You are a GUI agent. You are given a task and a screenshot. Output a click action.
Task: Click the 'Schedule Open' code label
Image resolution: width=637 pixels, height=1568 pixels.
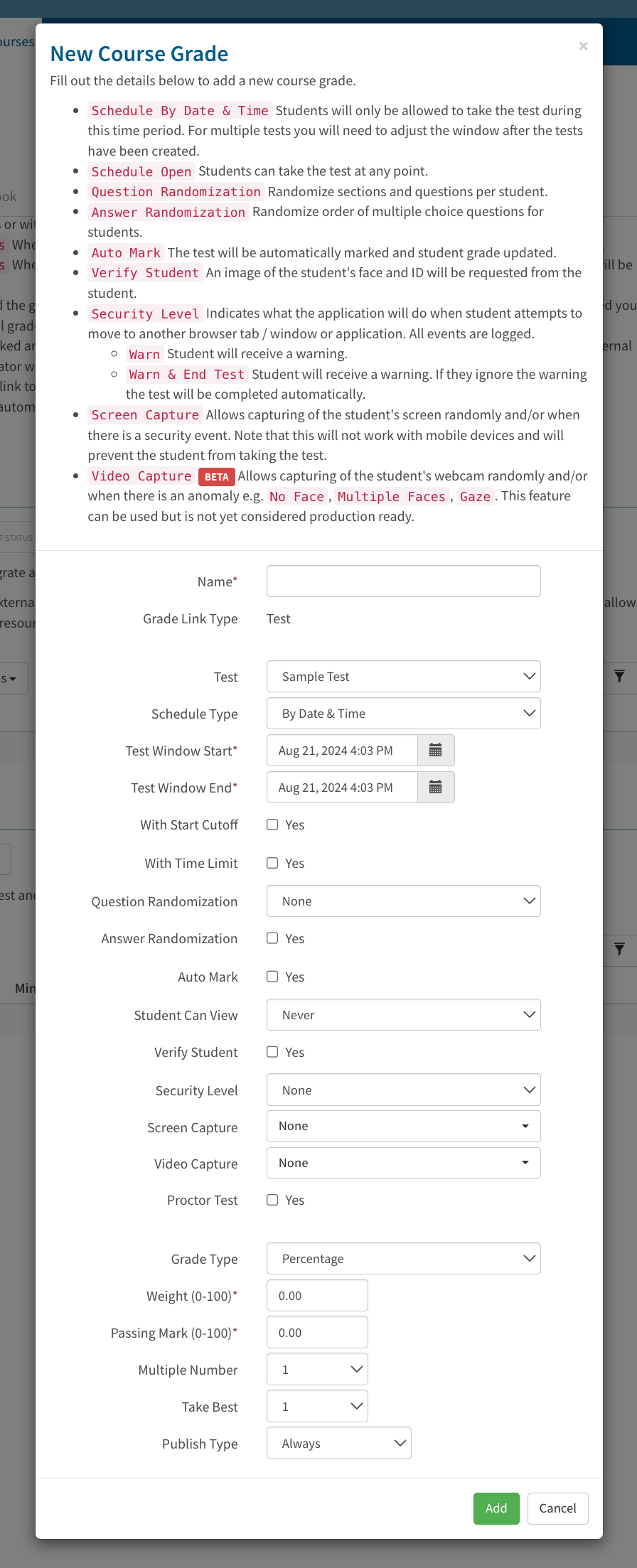coord(141,172)
